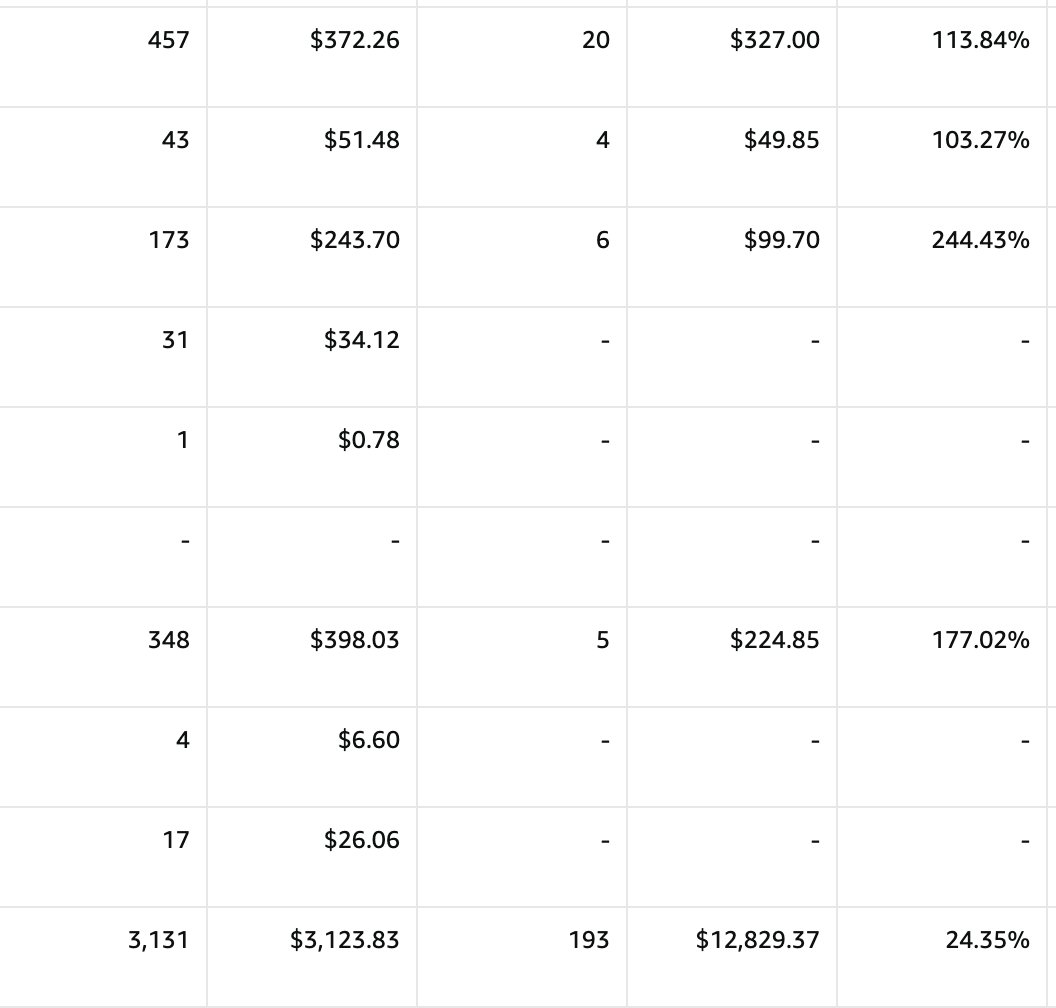Click the 24.35% total cell

click(942, 957)
